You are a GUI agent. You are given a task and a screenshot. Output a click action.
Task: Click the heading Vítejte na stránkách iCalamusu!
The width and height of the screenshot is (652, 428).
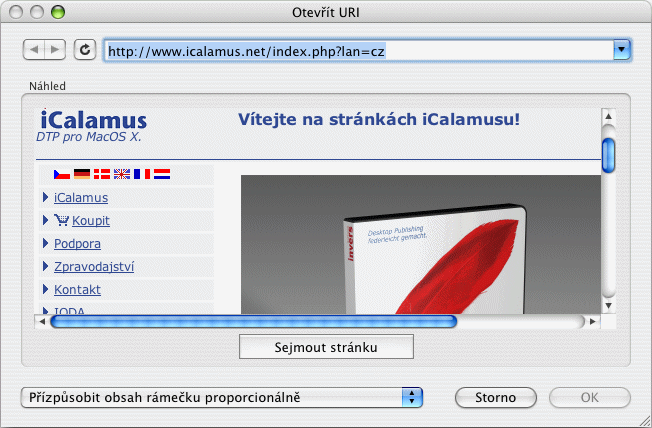point(379,119)
